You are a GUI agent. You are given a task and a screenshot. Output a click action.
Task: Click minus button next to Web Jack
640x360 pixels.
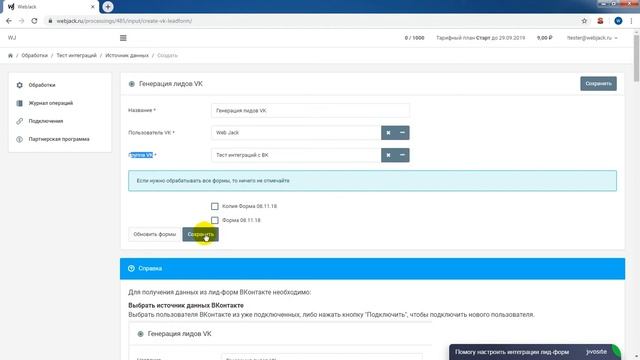point(402,133)
